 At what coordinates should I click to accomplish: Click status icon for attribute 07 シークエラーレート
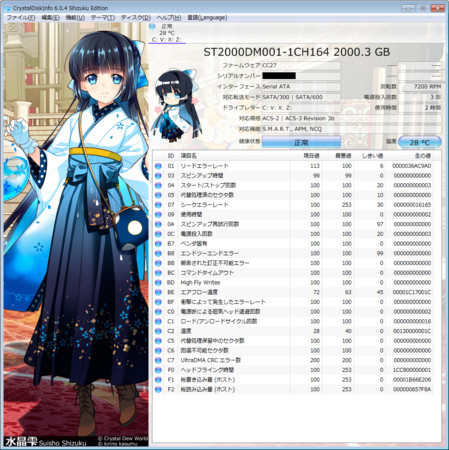pyautogui.click(x=158, y=205)
